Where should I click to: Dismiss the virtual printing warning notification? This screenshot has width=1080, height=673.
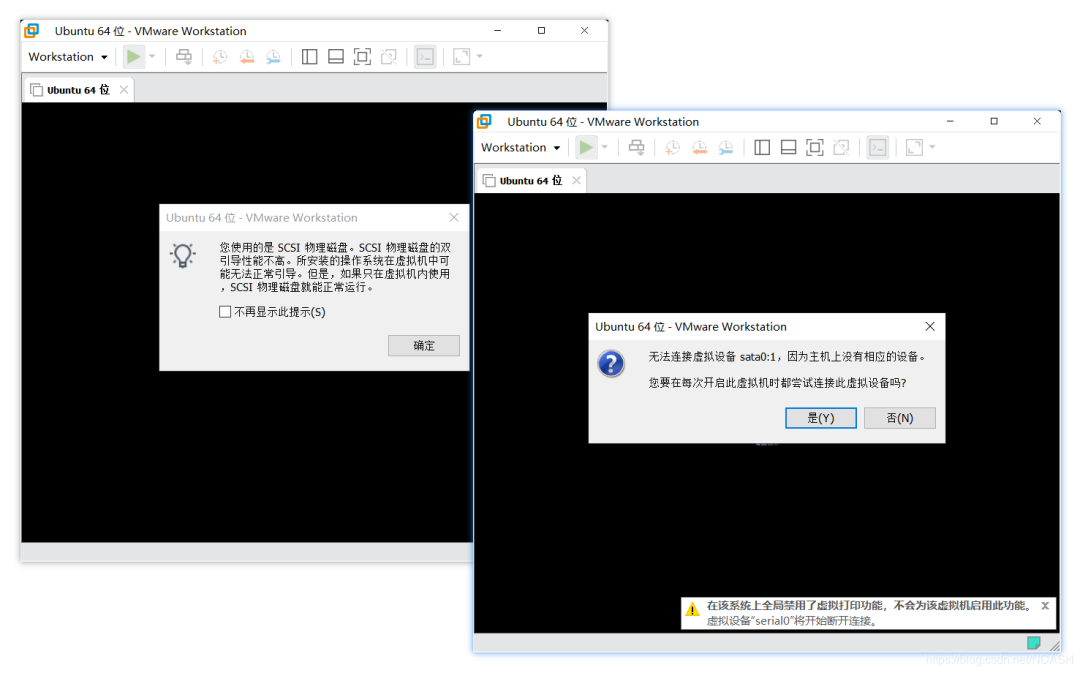click(1045, 606)
